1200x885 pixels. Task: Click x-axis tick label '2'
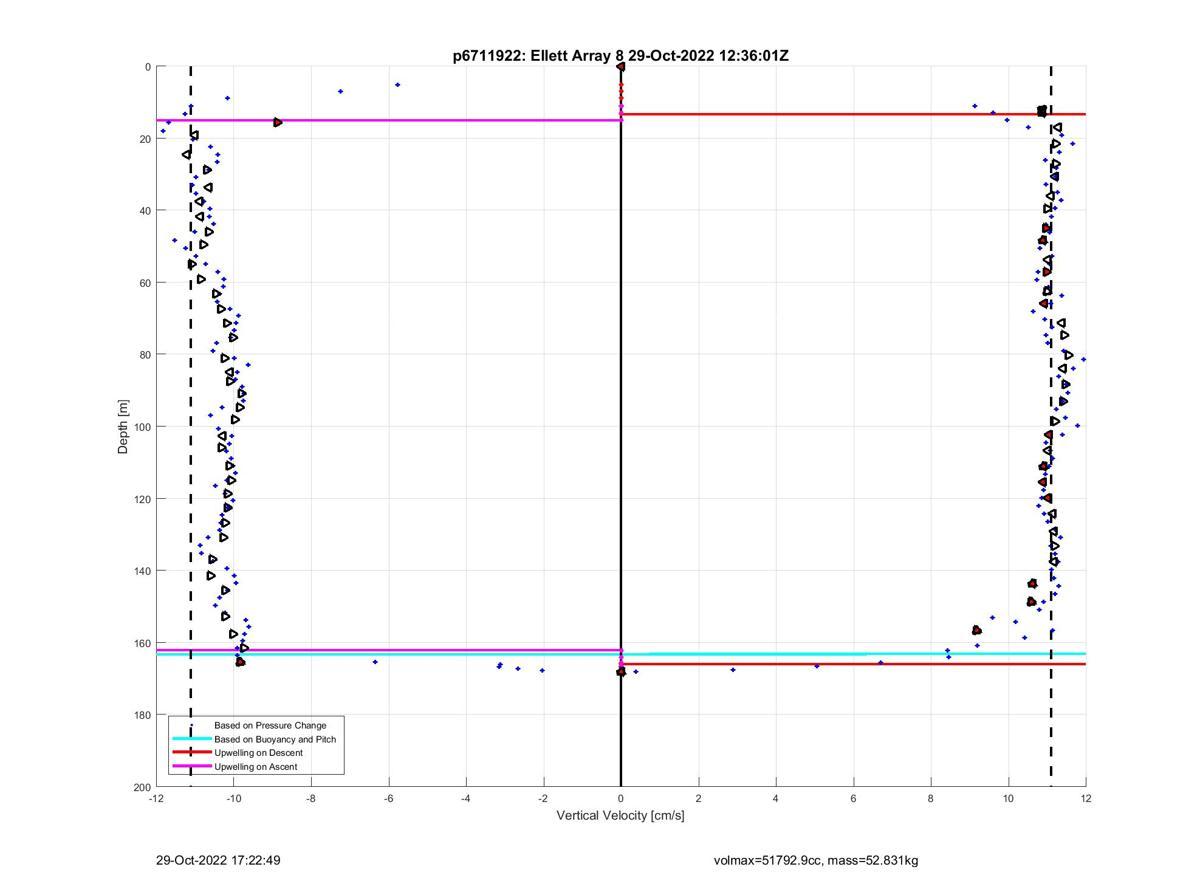(x=698, y=798)
